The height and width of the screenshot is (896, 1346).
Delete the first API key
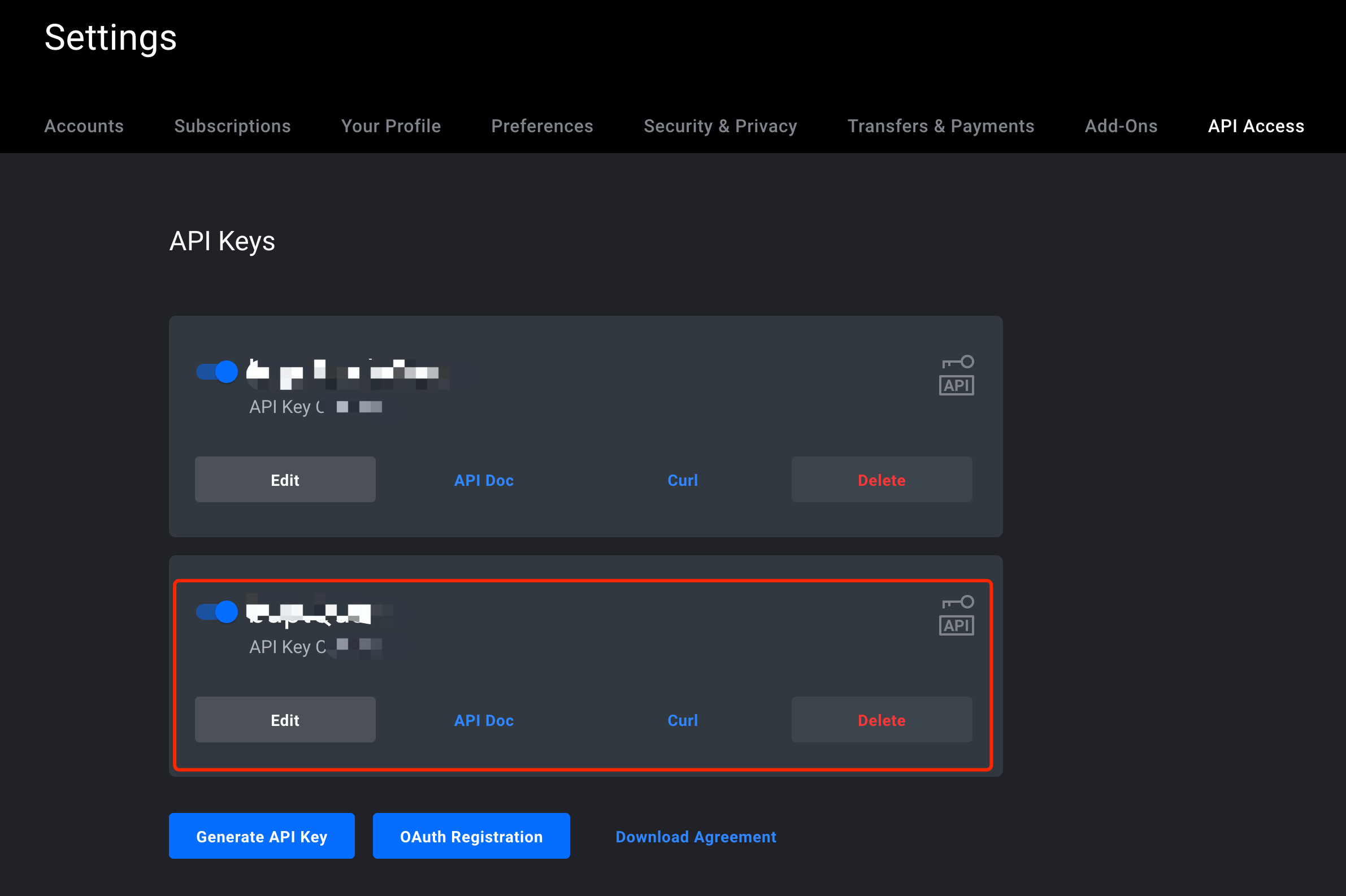[882, 480]
